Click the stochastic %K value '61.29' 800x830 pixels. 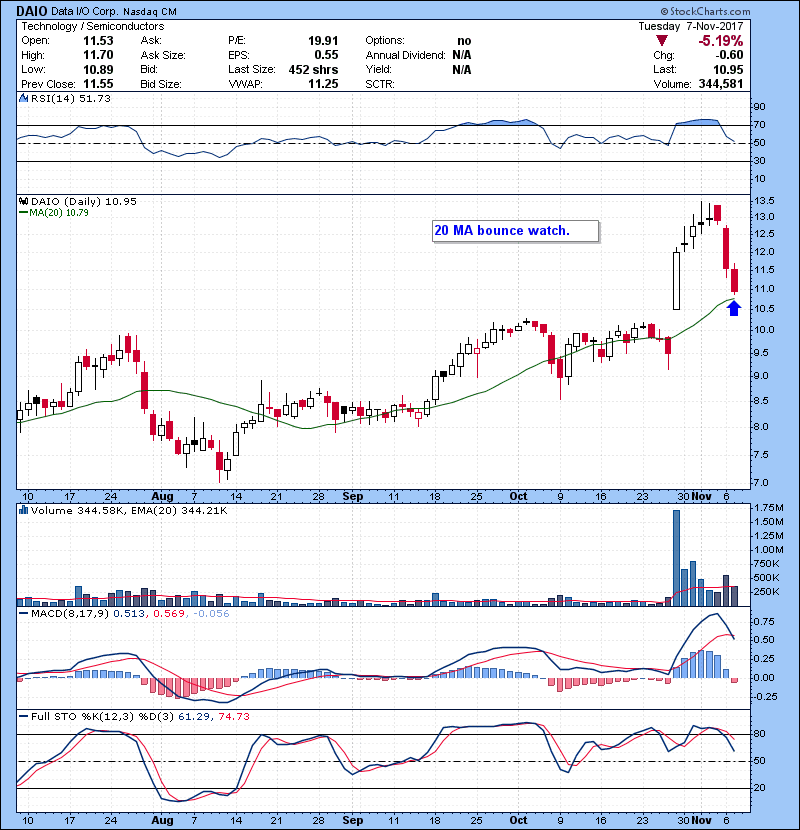click(x=194, y=717)
